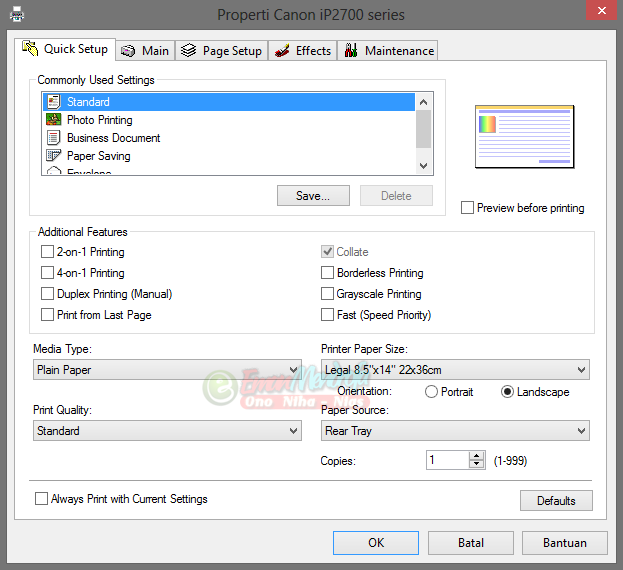The image size is (623, 570).
Task: Open the Printer Paper Size dropdown
Action: pyautogui.click(x=455, y=370)
